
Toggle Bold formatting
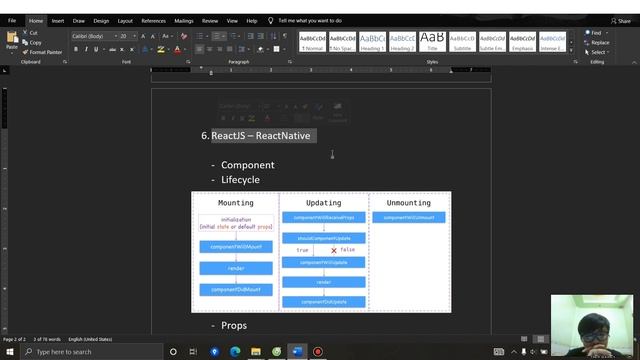pyautogui.click(x=76, y=49)
